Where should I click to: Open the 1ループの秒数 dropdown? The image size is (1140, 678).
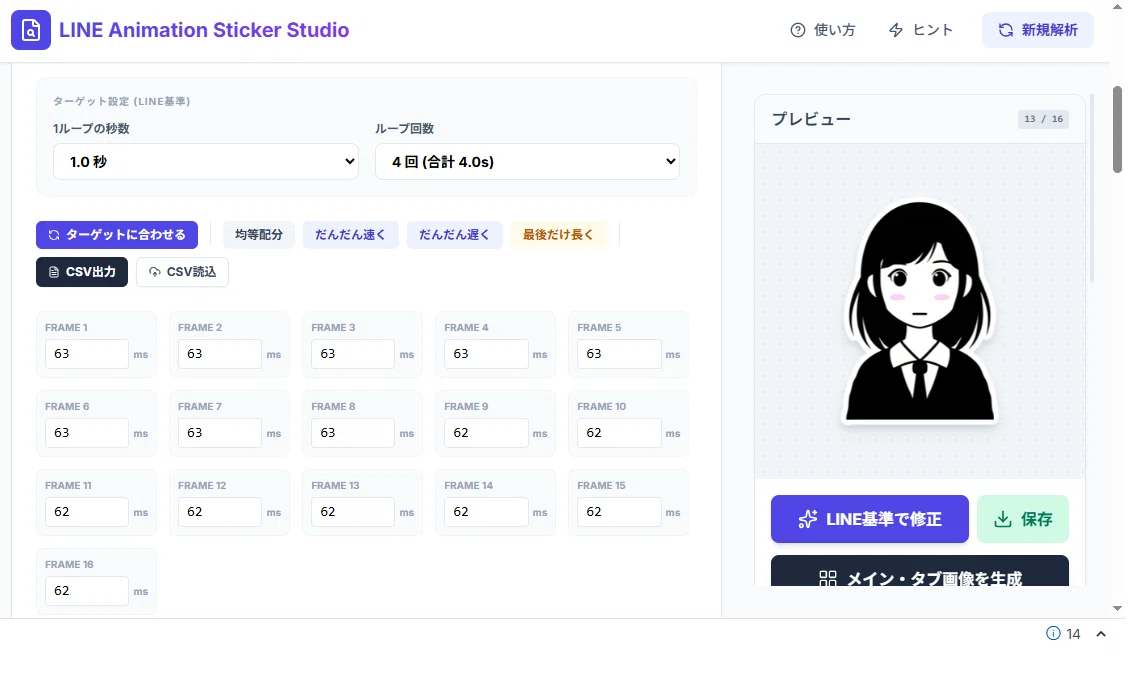click(206, 161)
